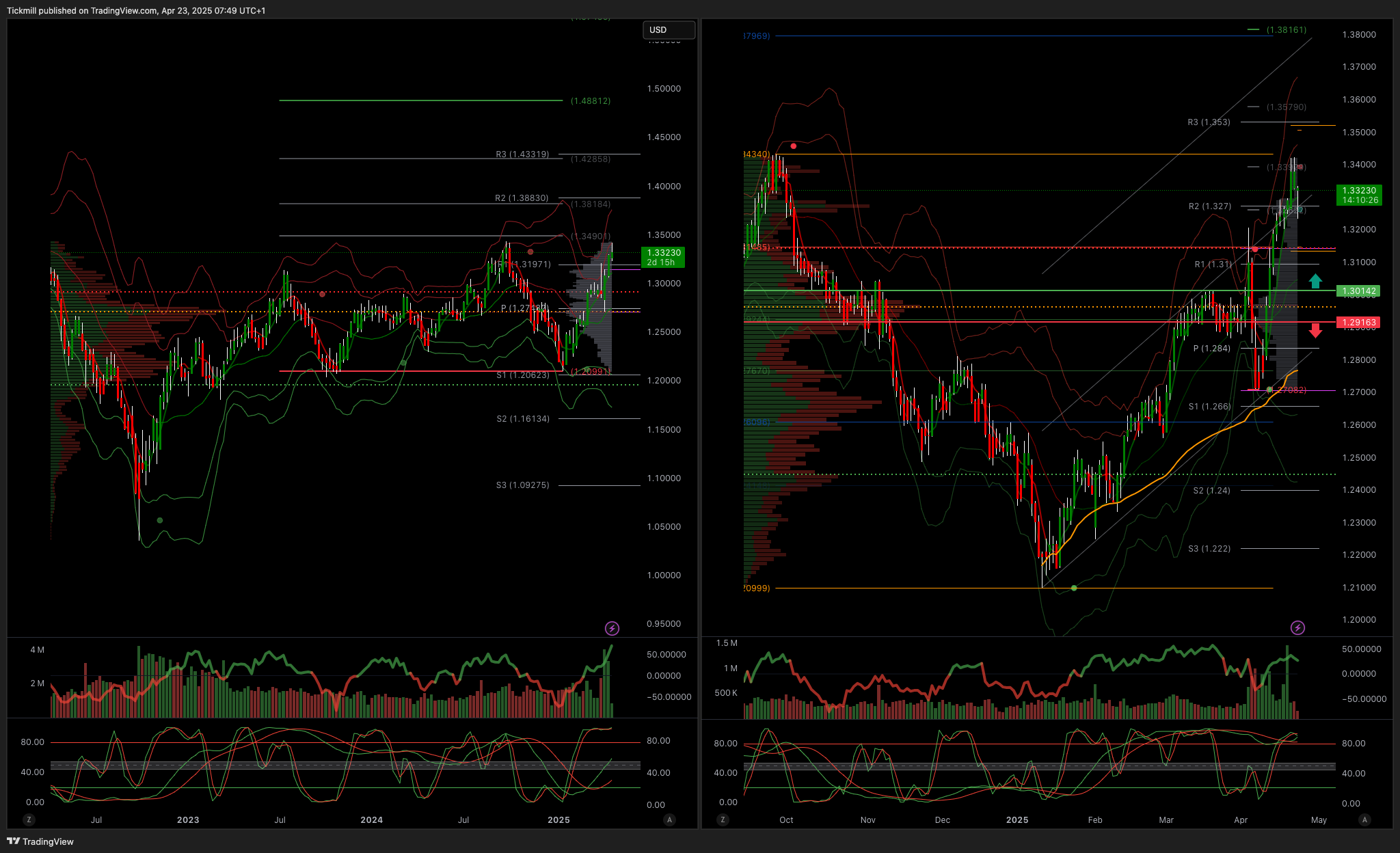Click the 4 M volume scale label
The image size is (1400, 853).
pyautogui.click(x=38, y=650)
